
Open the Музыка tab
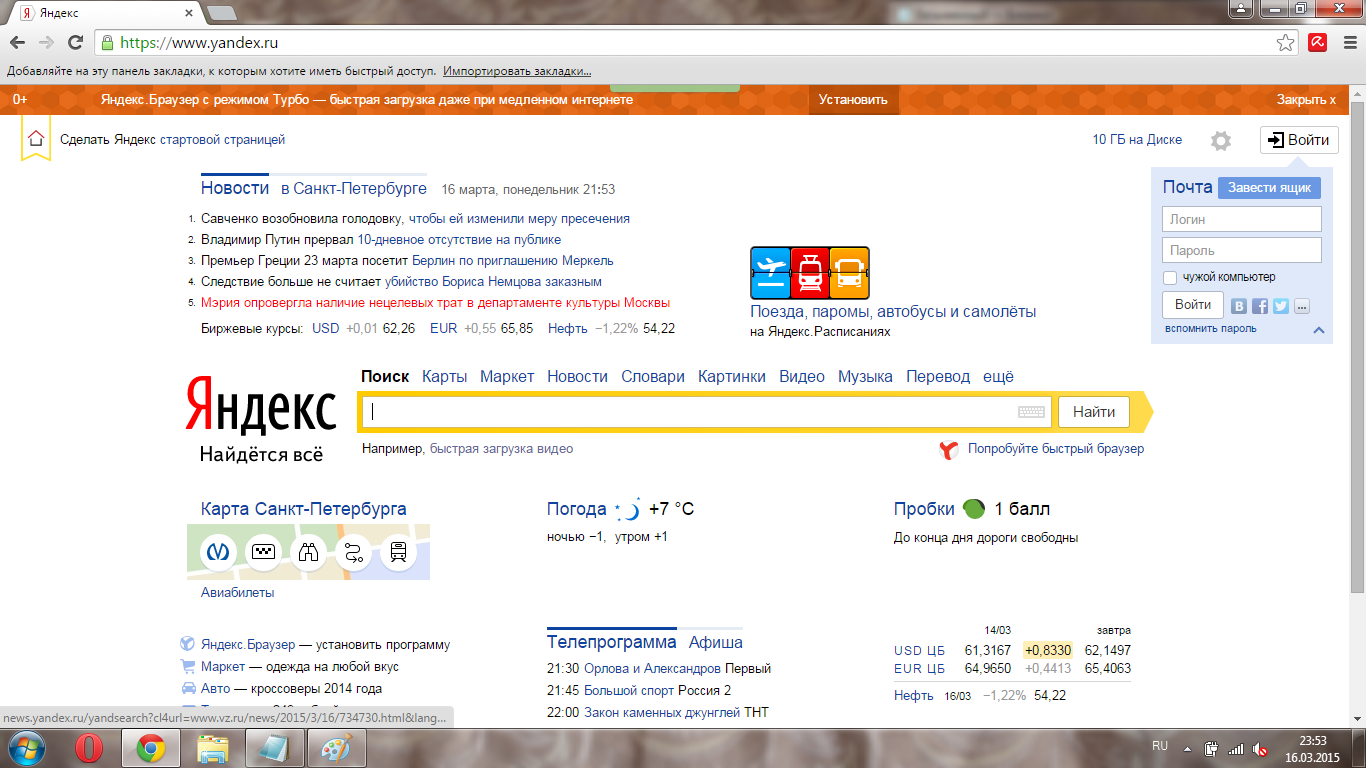(865, 377)
